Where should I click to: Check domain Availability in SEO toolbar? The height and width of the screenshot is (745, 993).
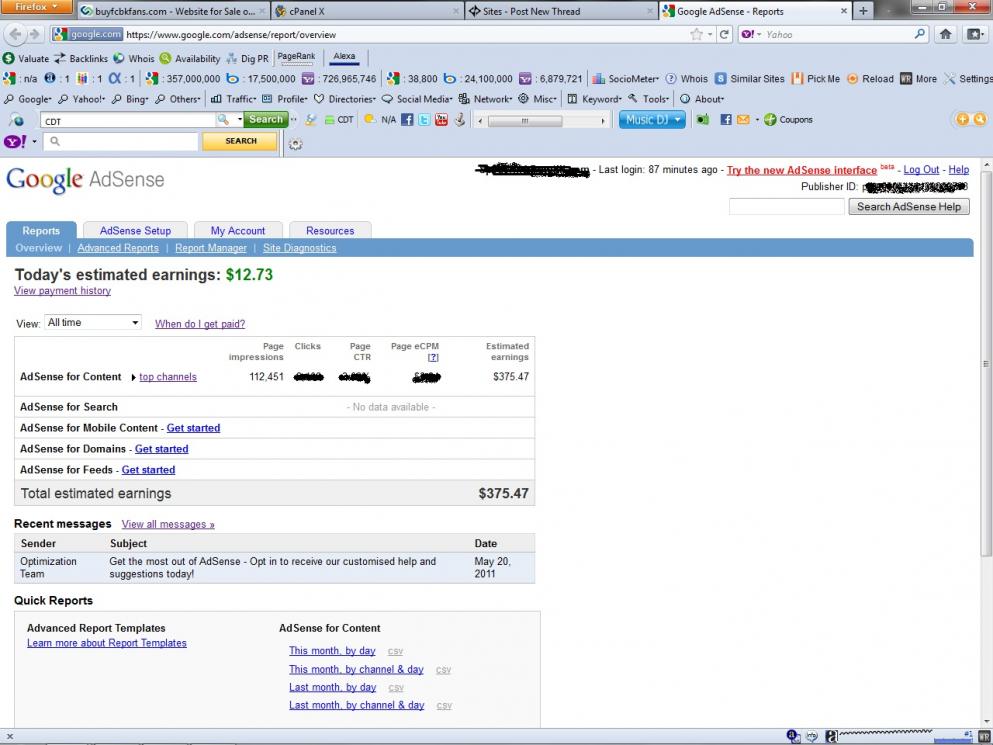190,58
